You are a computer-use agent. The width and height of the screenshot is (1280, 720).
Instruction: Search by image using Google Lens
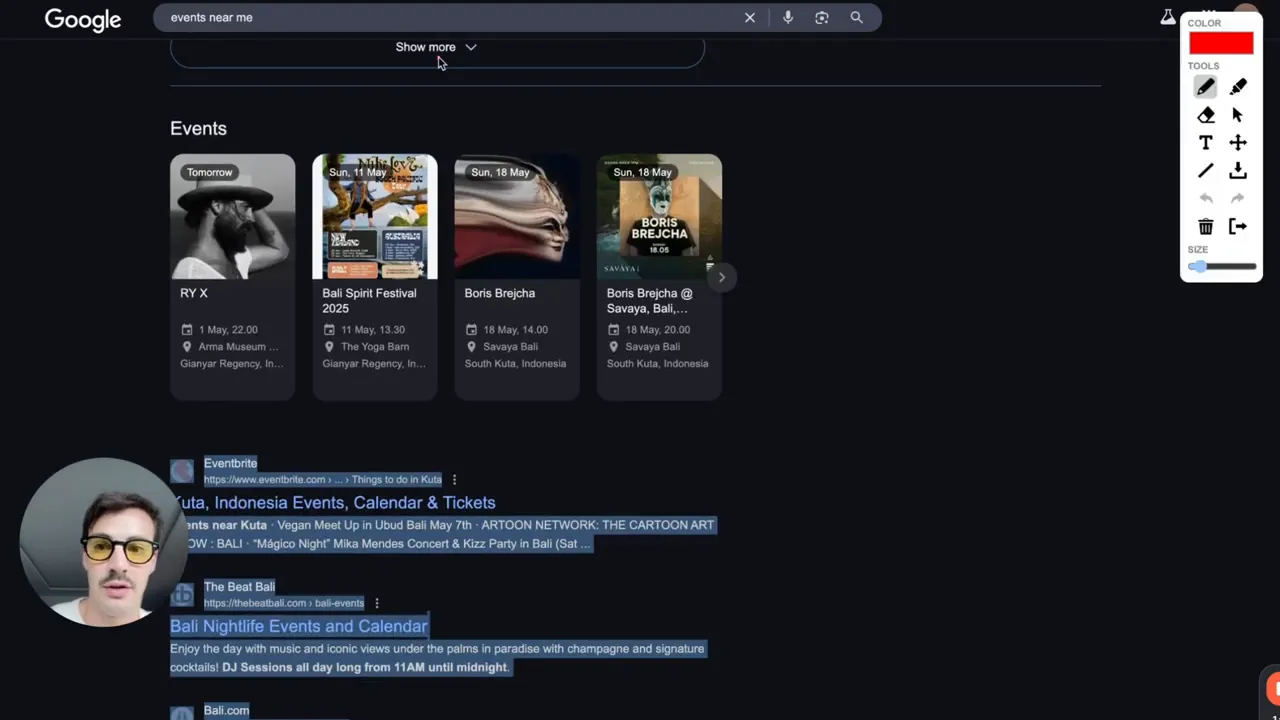click(x=822, y=17)
